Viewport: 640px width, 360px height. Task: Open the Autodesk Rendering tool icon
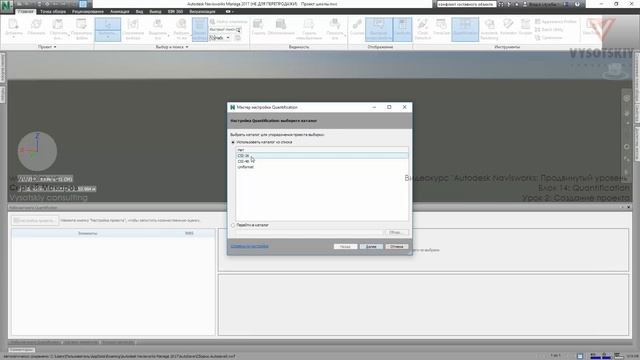pyautogui.click(x=489, y=25)
